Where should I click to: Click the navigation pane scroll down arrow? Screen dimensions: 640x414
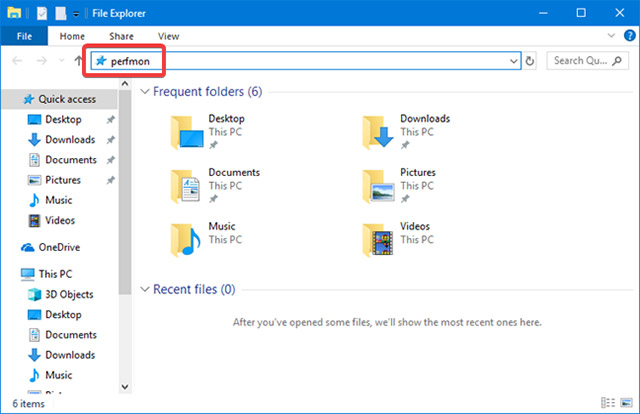(125, 387)
